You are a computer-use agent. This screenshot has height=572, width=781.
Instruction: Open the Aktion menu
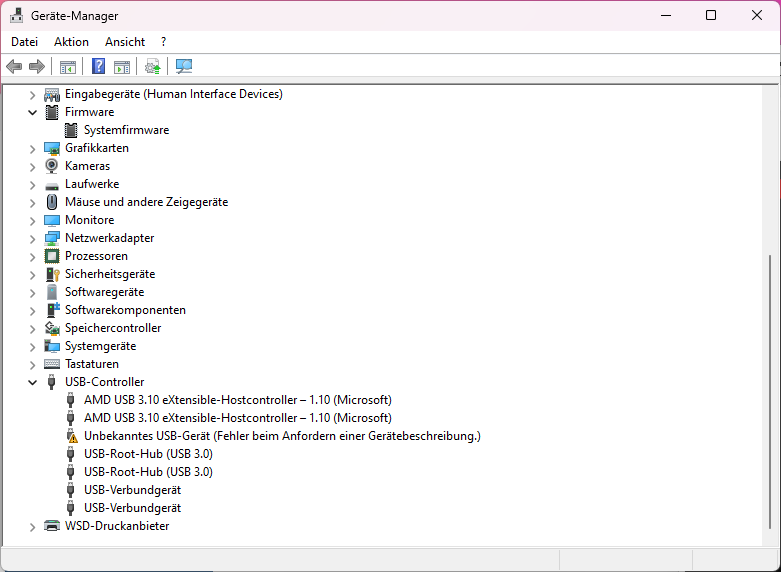point(71,42)
